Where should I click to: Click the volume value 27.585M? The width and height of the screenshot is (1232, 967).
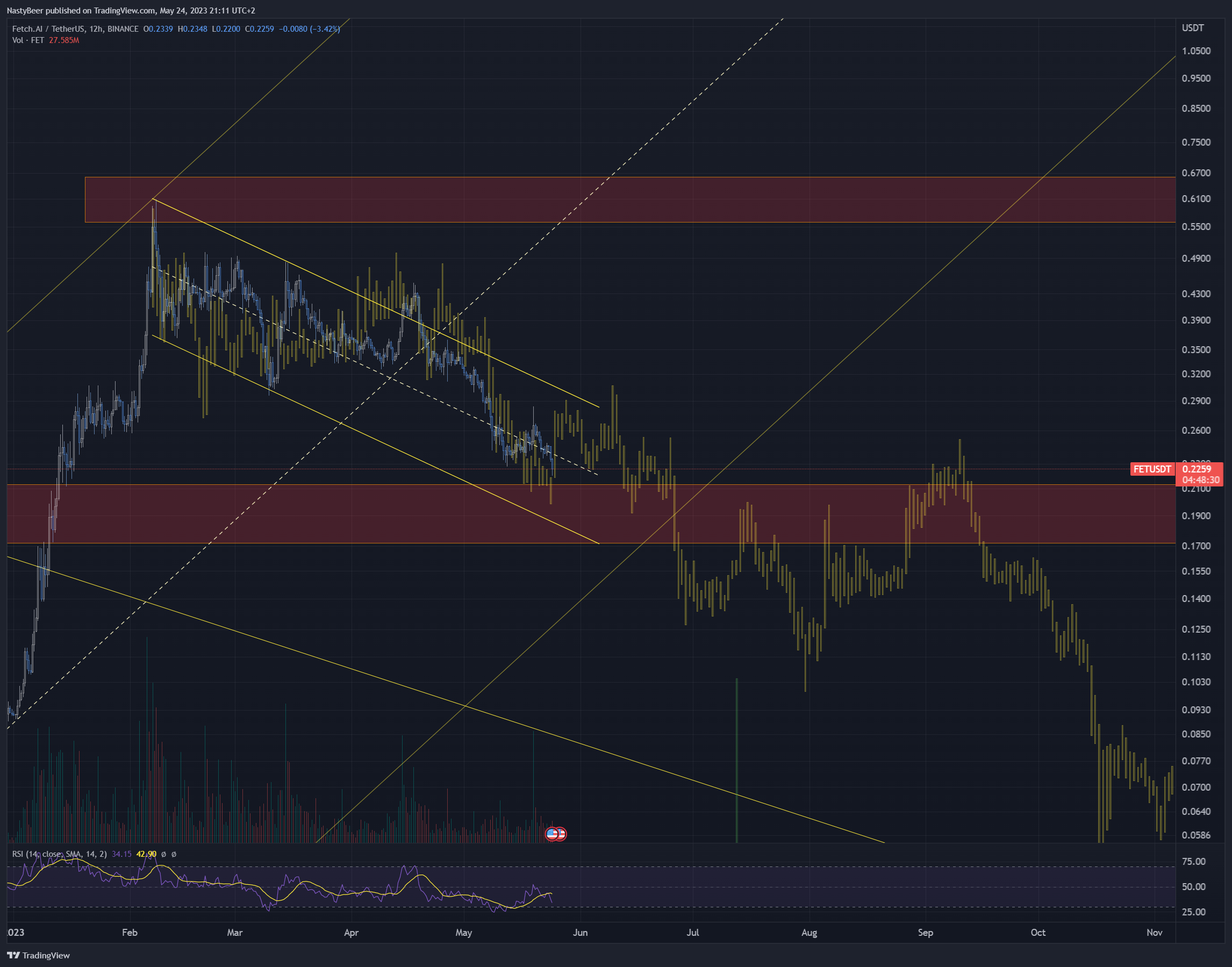(x=64, y=40)
